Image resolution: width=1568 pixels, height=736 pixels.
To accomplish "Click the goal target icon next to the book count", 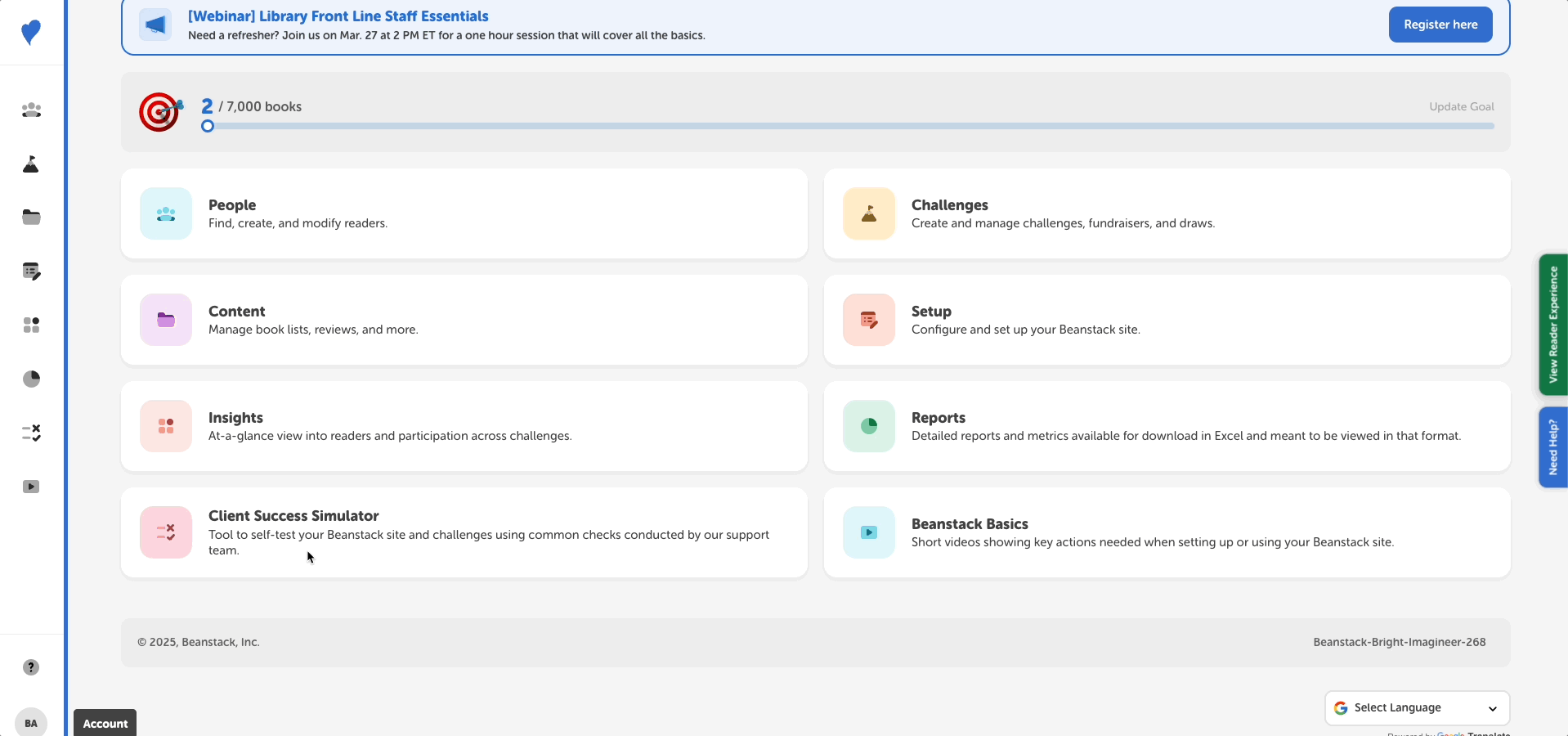I will [x=159, y=112].
